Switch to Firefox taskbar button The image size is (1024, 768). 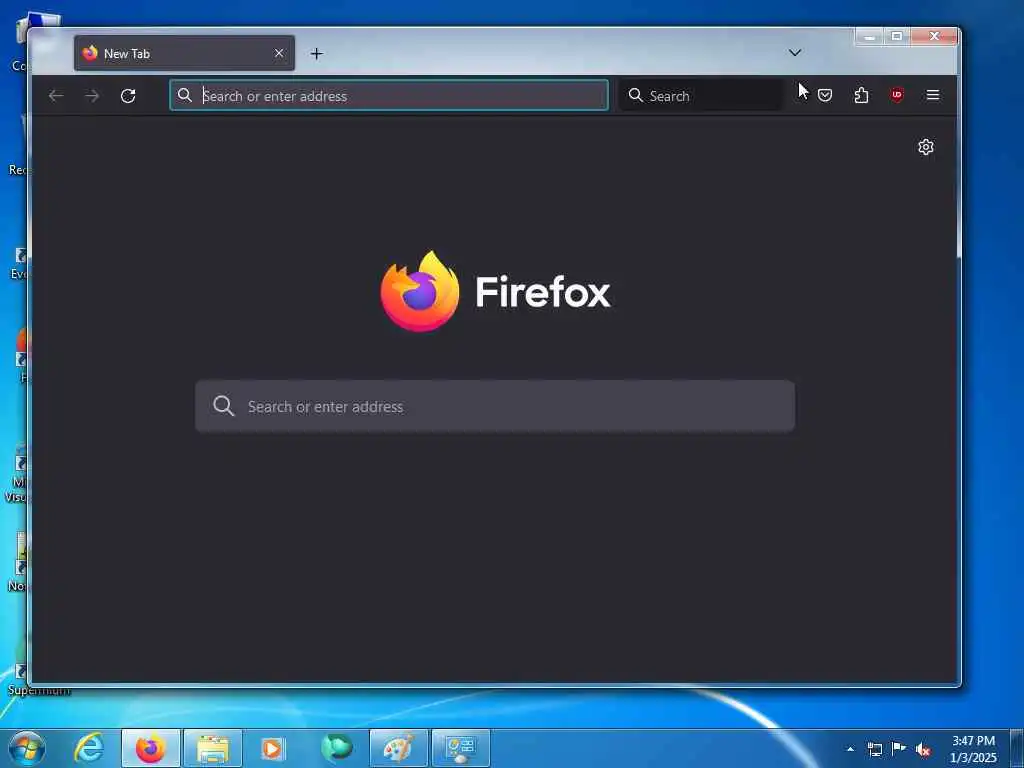tap(151, 748)
